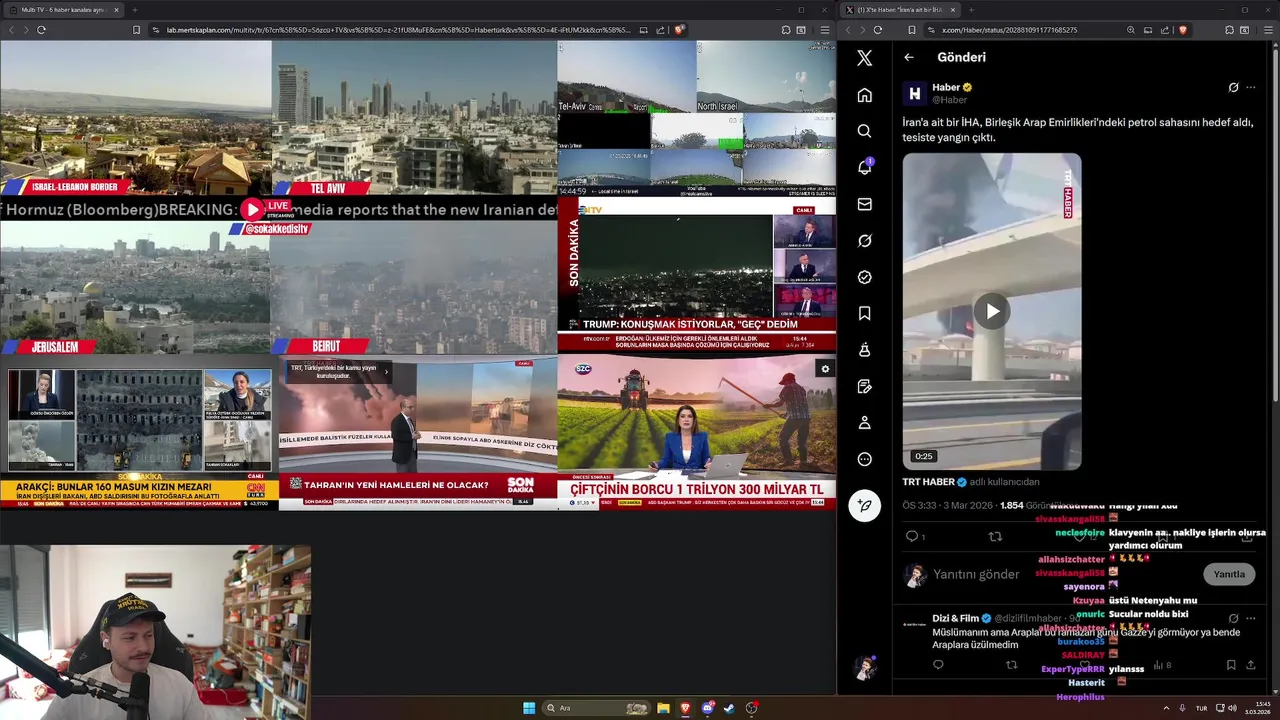Open the X account avatar in sidebar
The width and height of the screenshot is (1280, 720).
pyautogui.click(x=865, y=668)
